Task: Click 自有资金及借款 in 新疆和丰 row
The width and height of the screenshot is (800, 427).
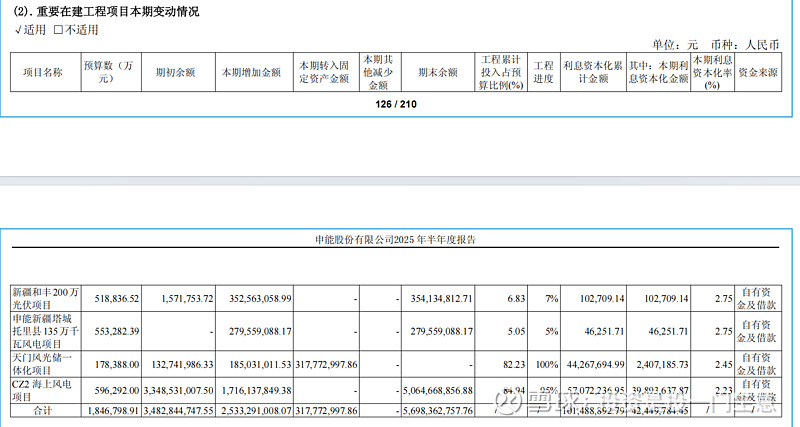Action: tap(756, 298)
